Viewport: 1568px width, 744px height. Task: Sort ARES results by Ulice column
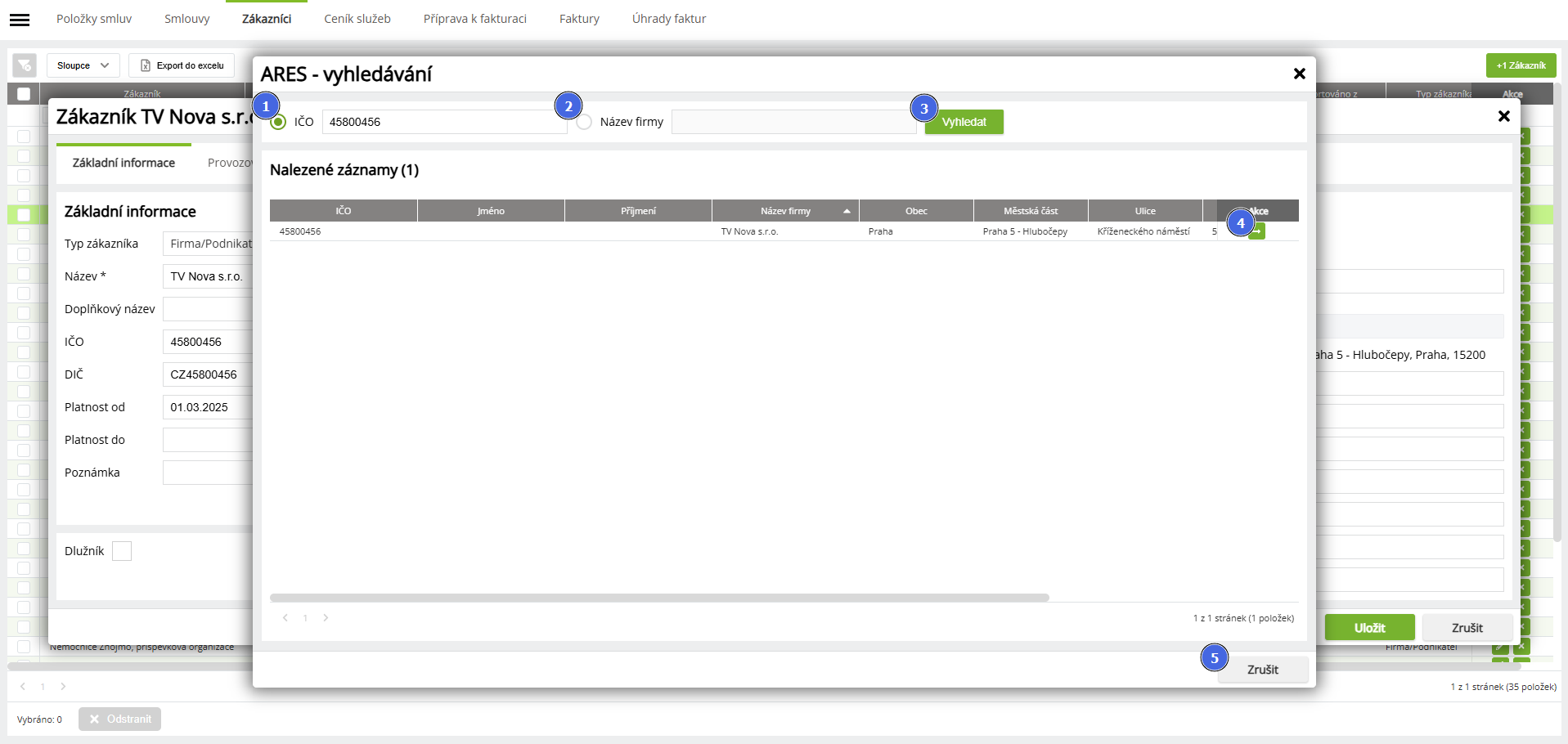[1145, 211]
